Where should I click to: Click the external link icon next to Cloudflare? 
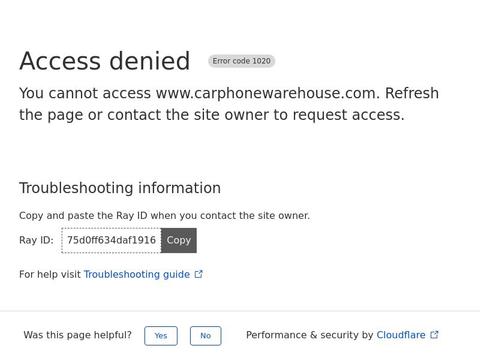coord(434,335)
